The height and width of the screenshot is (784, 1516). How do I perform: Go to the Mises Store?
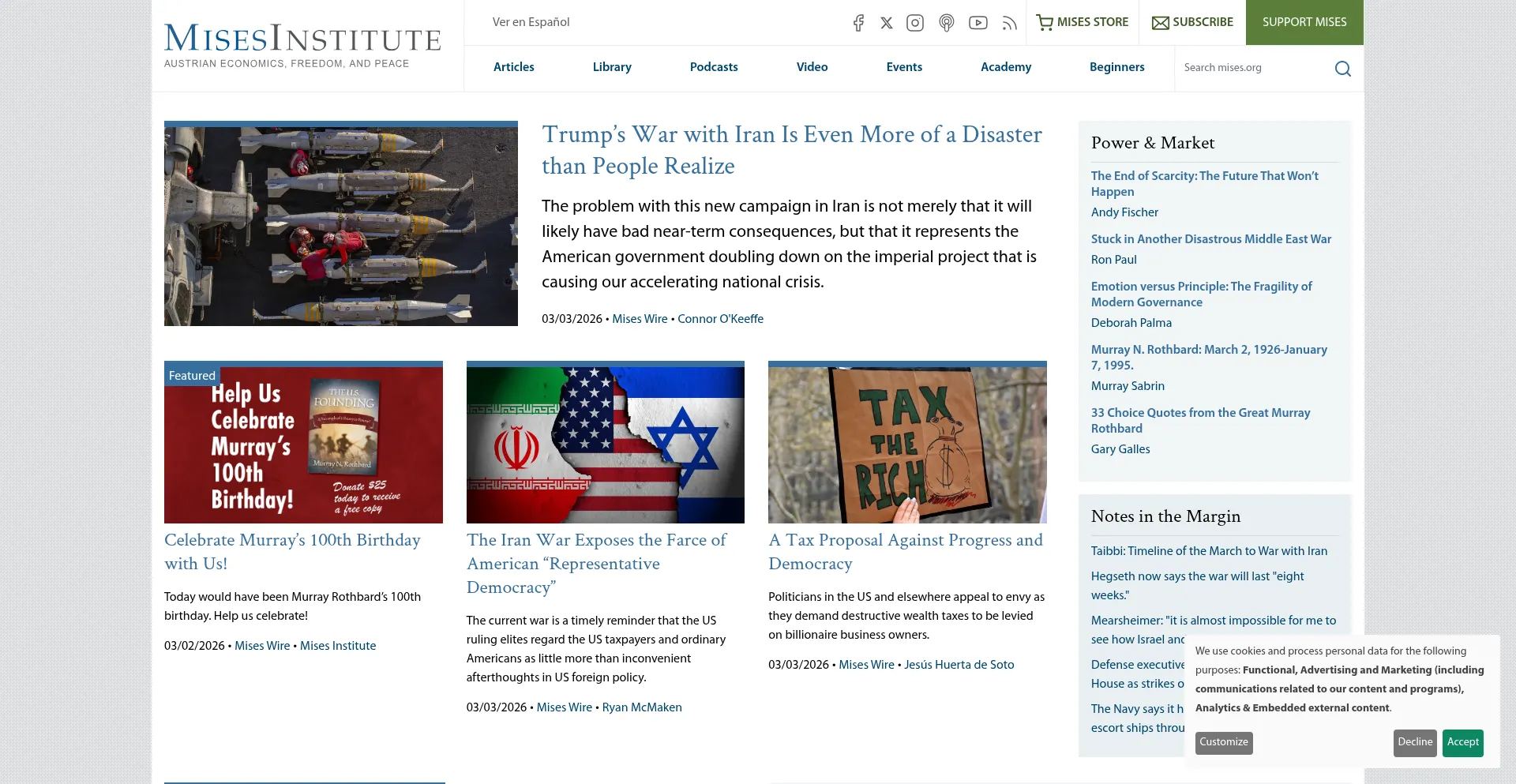click(1082, 22)
